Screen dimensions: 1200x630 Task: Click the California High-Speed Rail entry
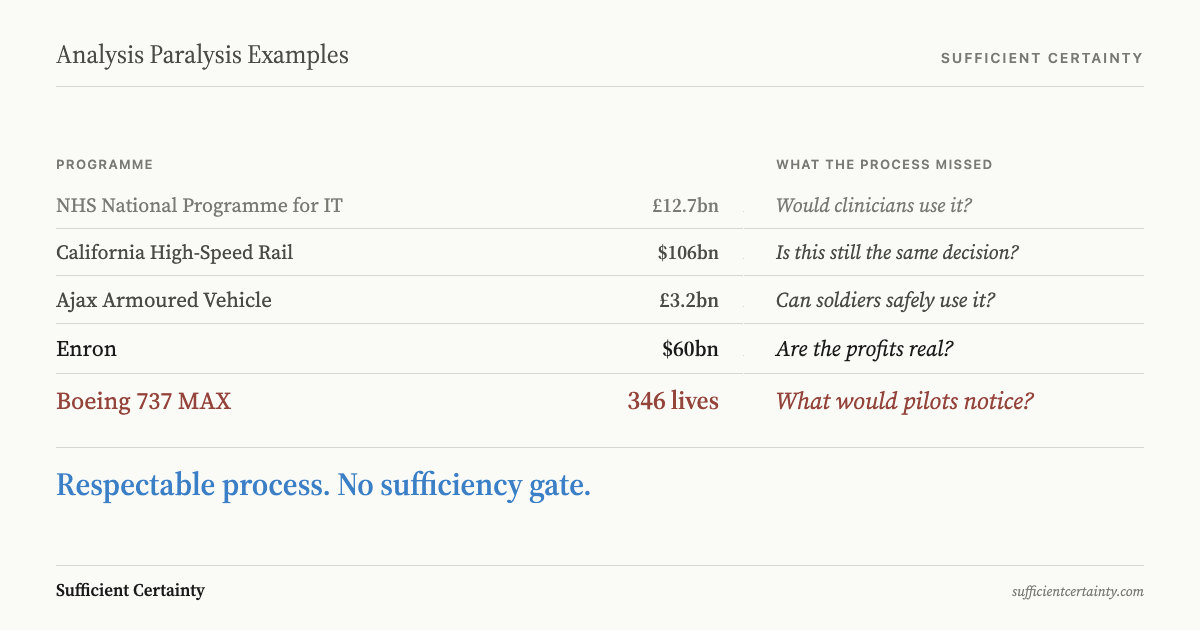pyautogui.click(x=175, y=253)
